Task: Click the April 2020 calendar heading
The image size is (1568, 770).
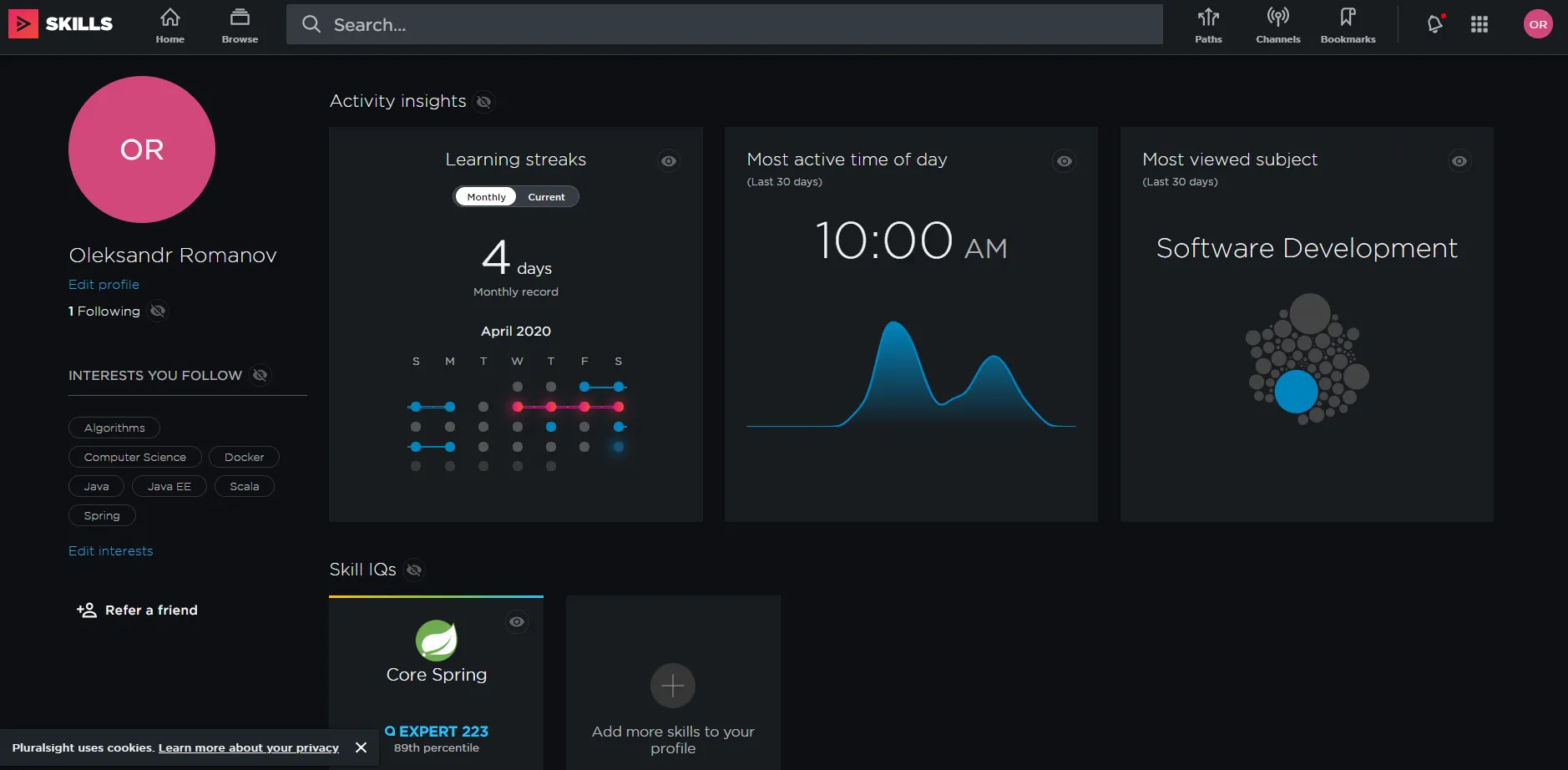Action: tap(516, 332)
